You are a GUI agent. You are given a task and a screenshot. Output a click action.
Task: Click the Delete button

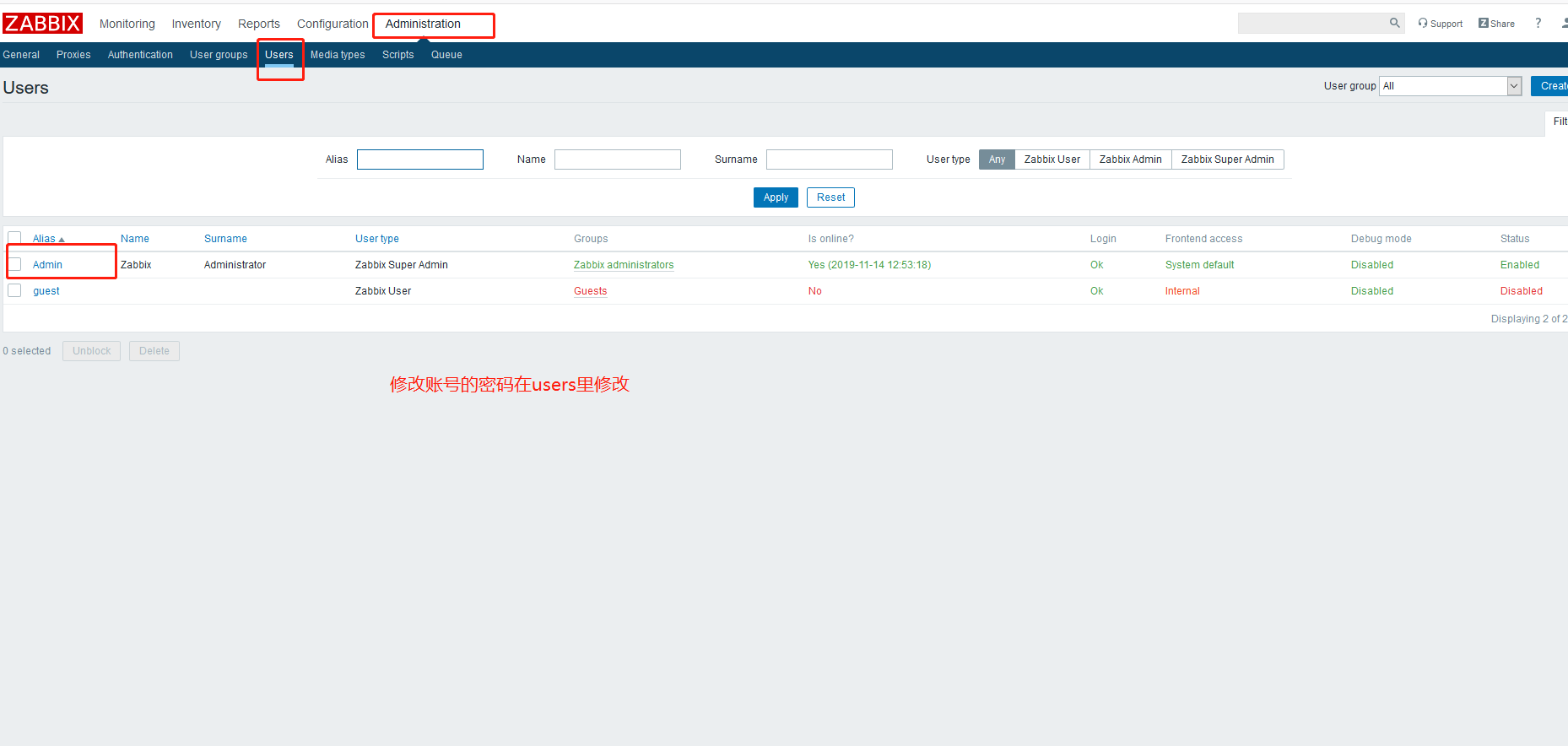pos(154,351)
